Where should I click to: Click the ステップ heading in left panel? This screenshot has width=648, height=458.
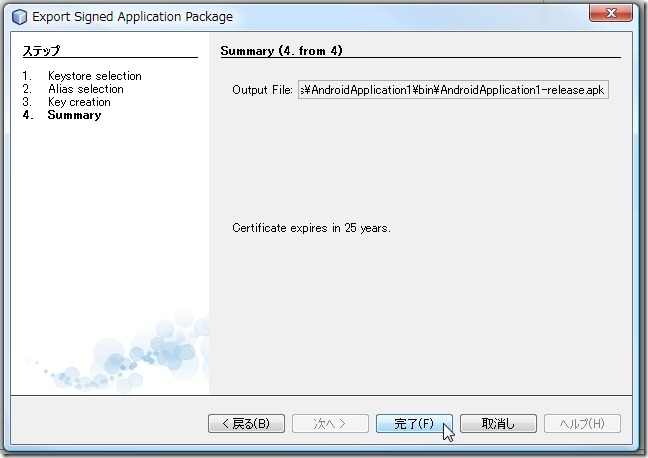click(x=41, y=51)
